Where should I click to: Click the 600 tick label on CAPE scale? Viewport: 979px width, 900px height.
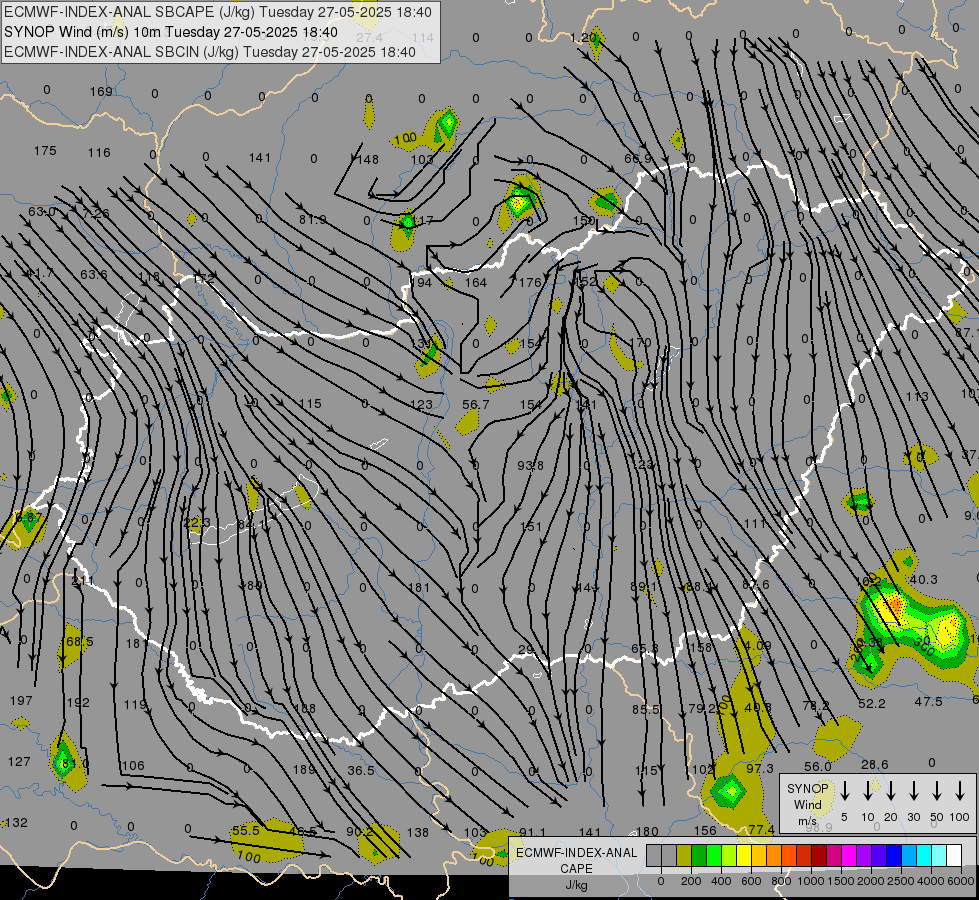point(751,881)
